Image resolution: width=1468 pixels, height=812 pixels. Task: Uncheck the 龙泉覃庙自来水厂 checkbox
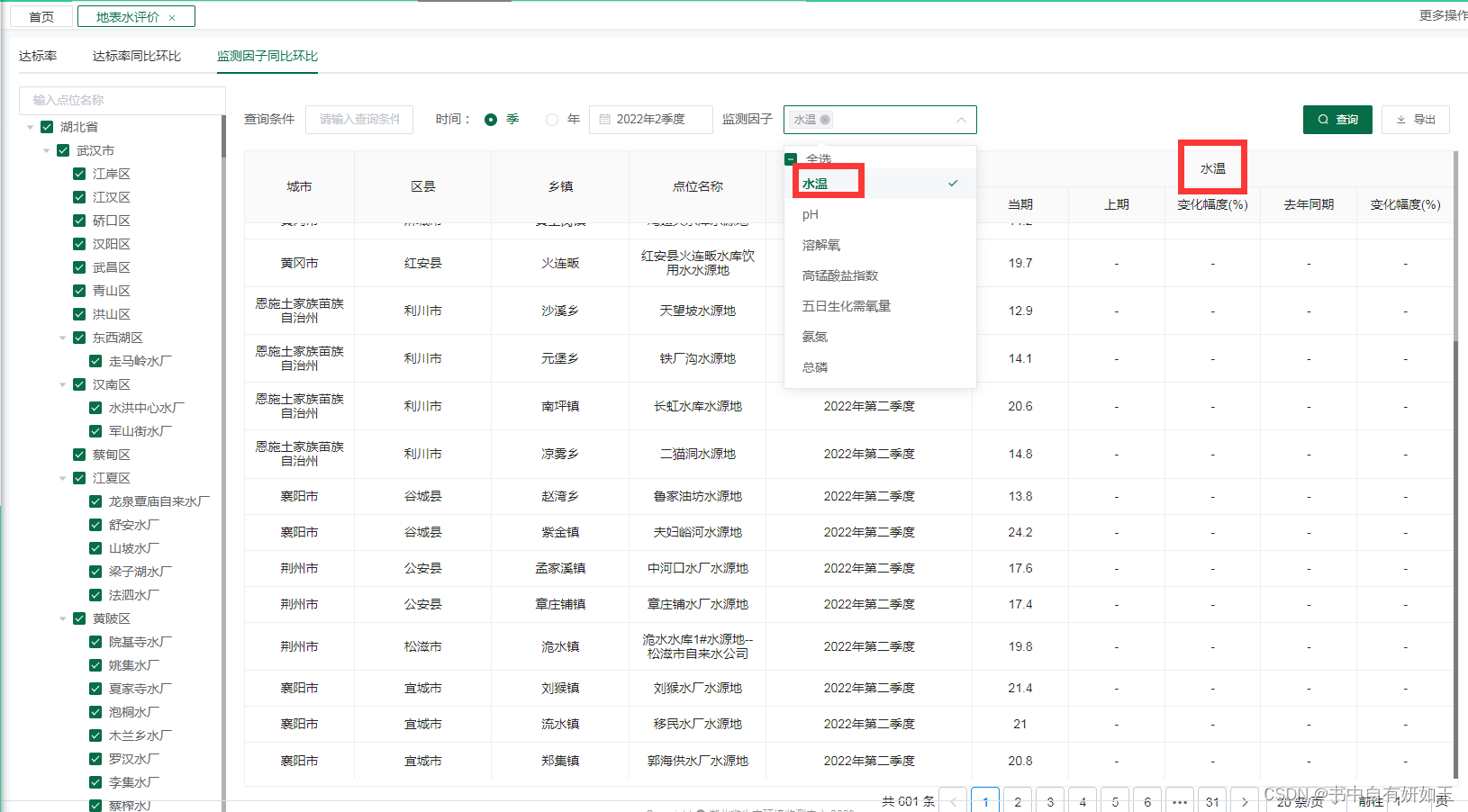point(95,501)
